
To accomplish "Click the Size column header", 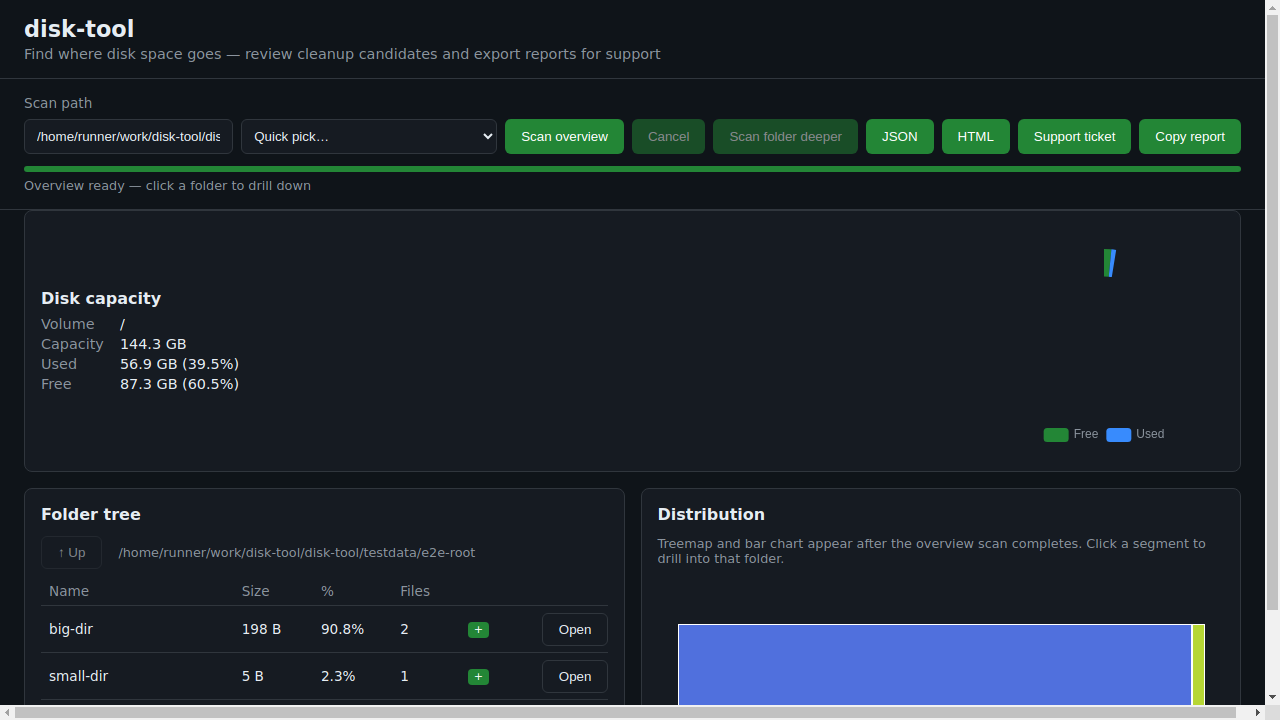I will click(256, 591).
